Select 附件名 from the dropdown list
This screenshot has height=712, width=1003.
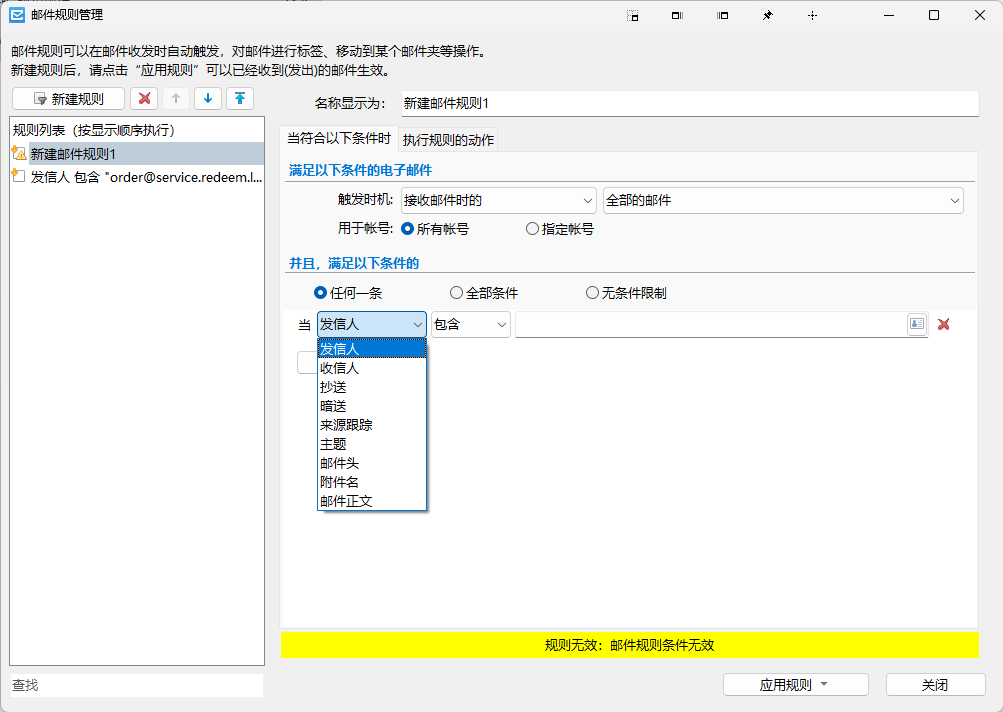coord(340,482)
